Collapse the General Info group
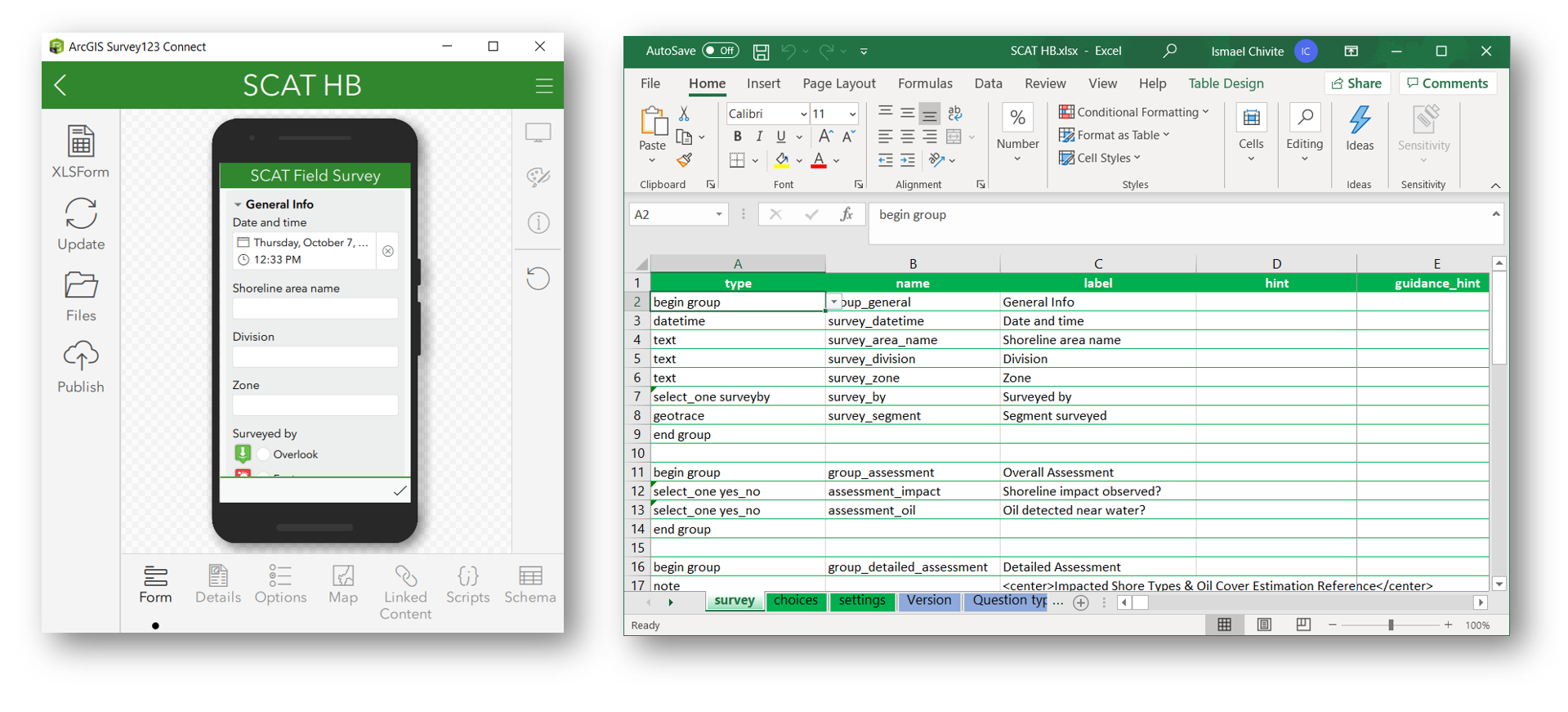The height and width of the screenshot is (712, 1568). 238,204
